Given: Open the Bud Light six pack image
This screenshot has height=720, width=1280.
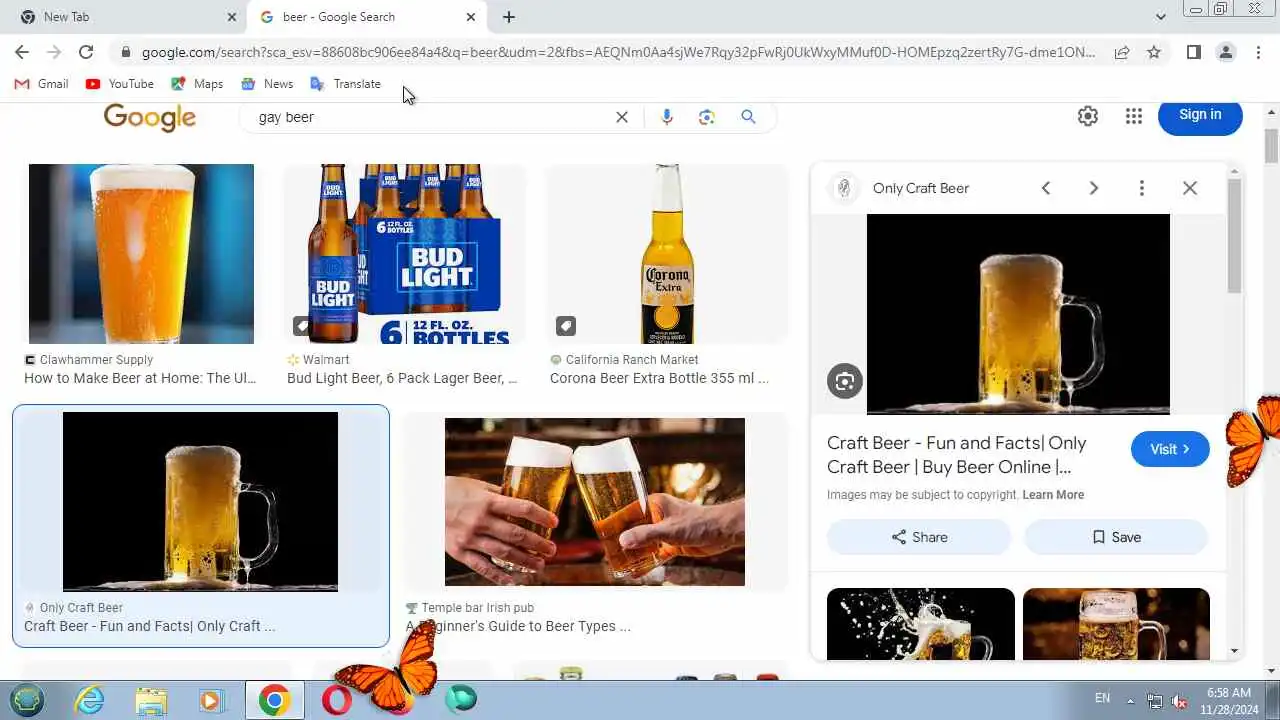Looking at the screenshot, I should 405,254.
